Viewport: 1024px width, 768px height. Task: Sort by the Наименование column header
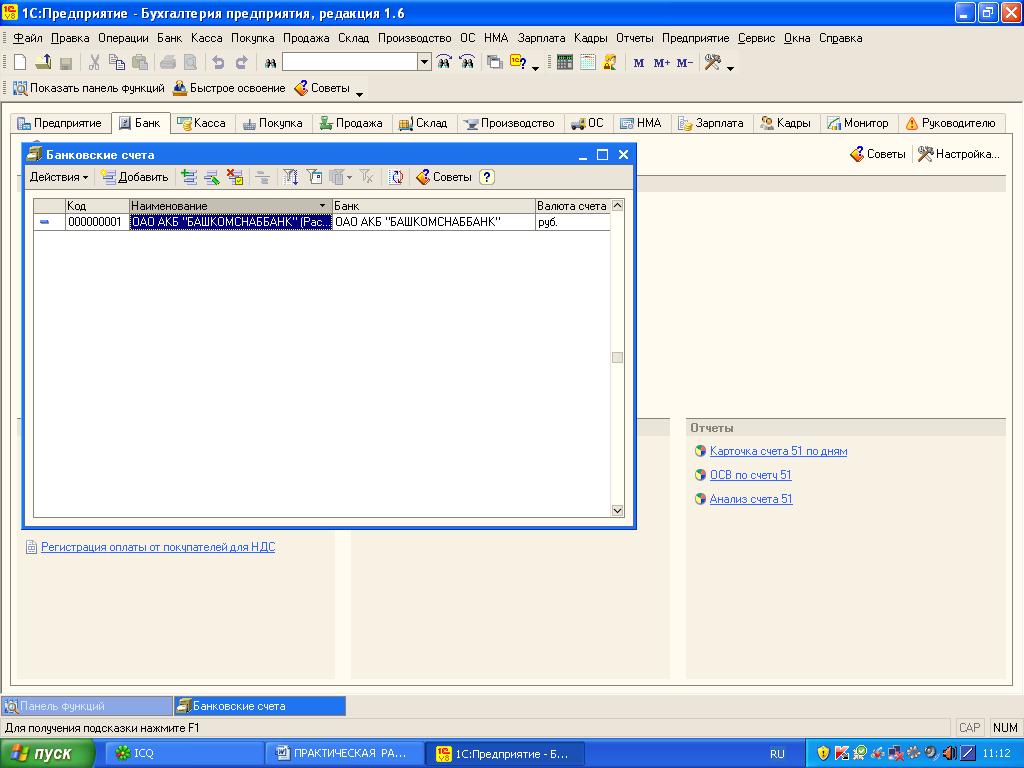pyautogui.click(x=231, y=206)
